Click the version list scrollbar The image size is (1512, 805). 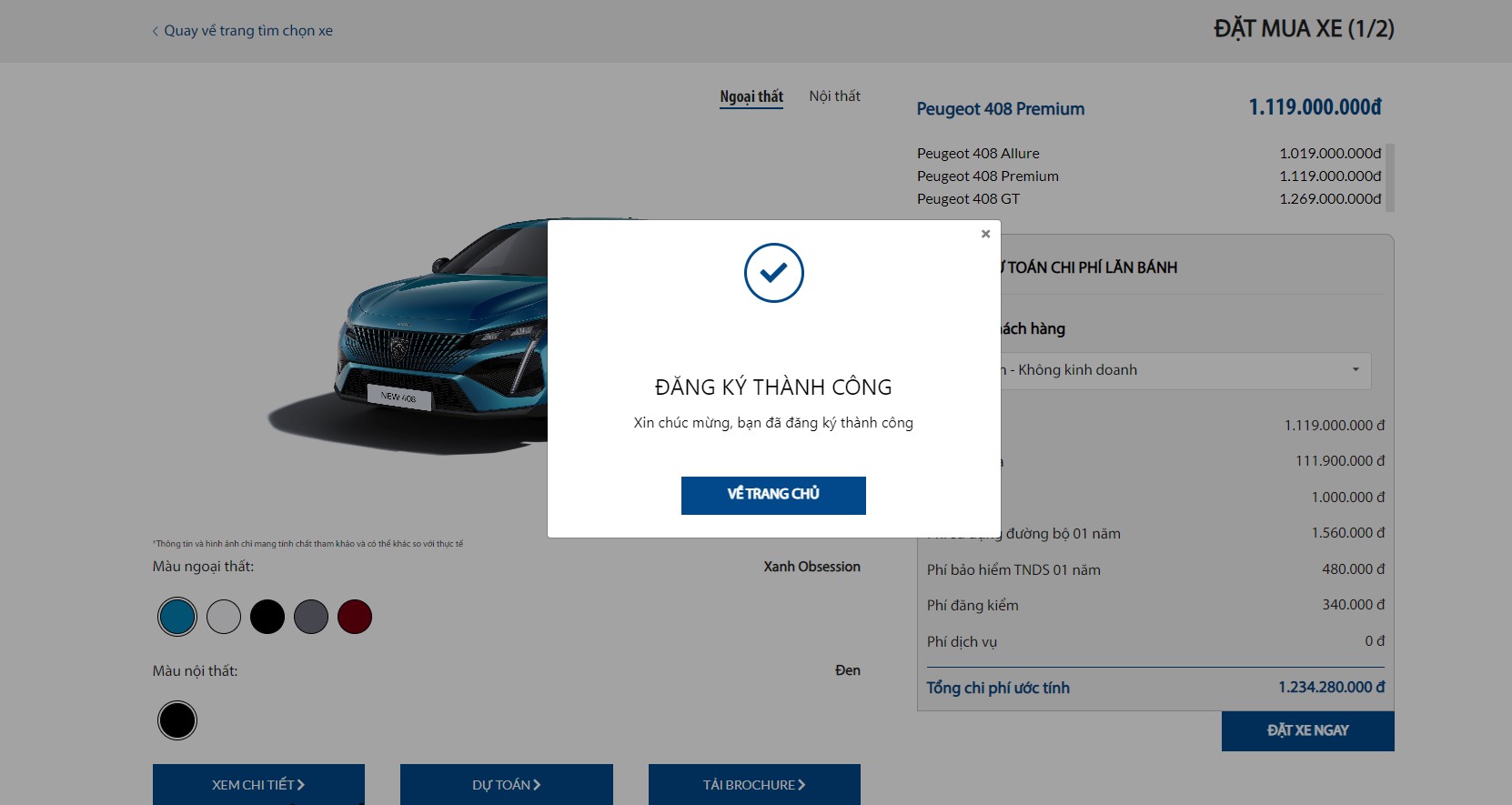tap(1389, 177)
